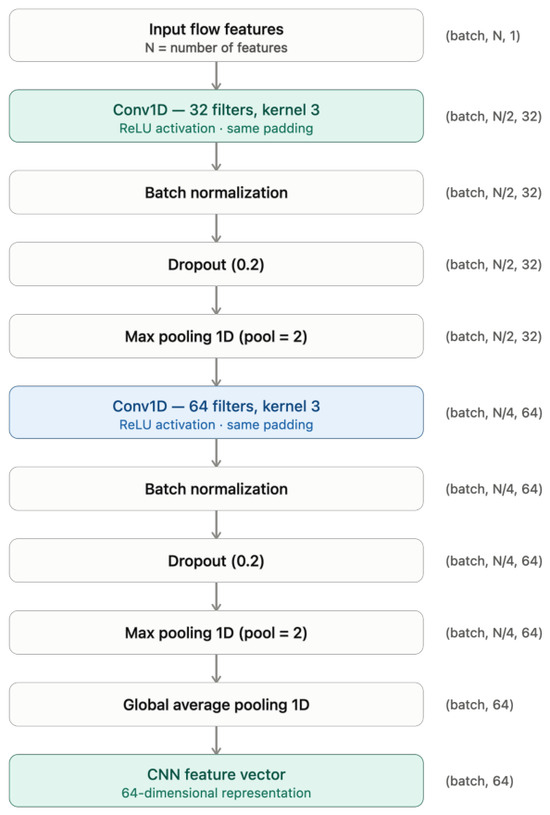
Task: Select the Conv1D 32 filters block
Action: [x=216, y=116]
